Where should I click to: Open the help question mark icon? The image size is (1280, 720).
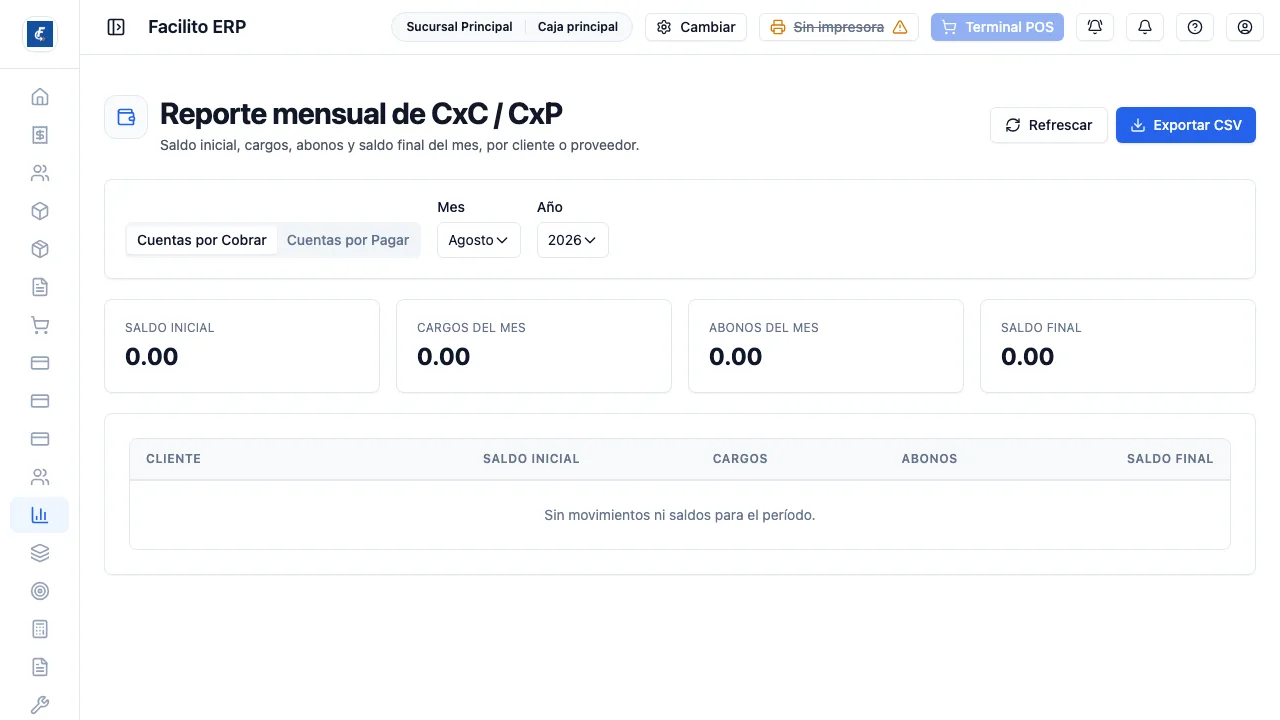pyautogui.click(x=1195, y=27)
